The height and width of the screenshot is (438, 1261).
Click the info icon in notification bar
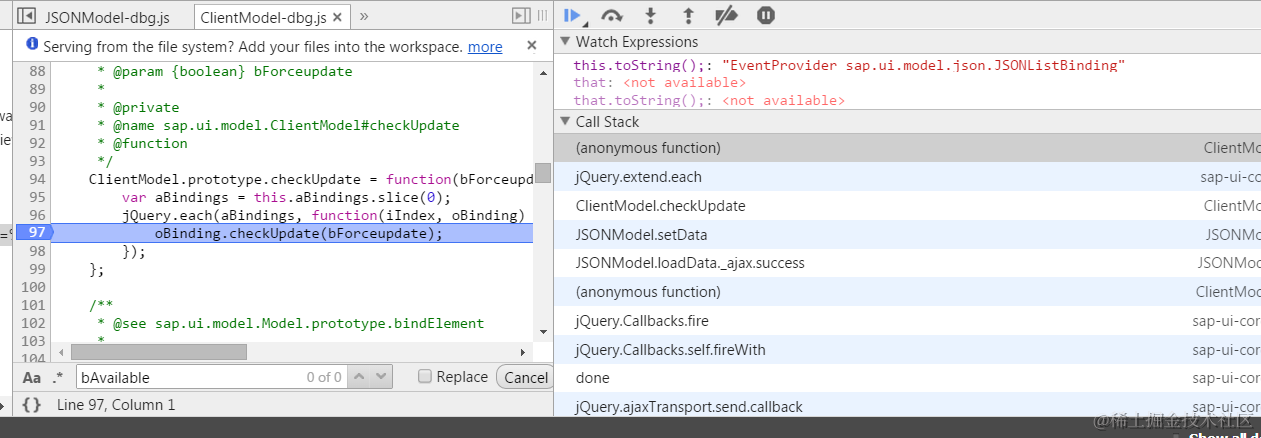coord(32,45)
